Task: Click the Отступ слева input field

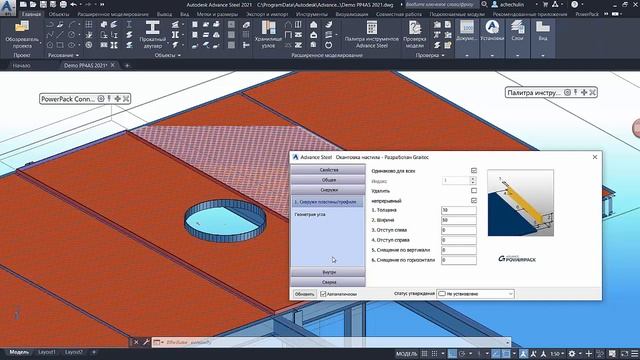Action: pos(458,230)
